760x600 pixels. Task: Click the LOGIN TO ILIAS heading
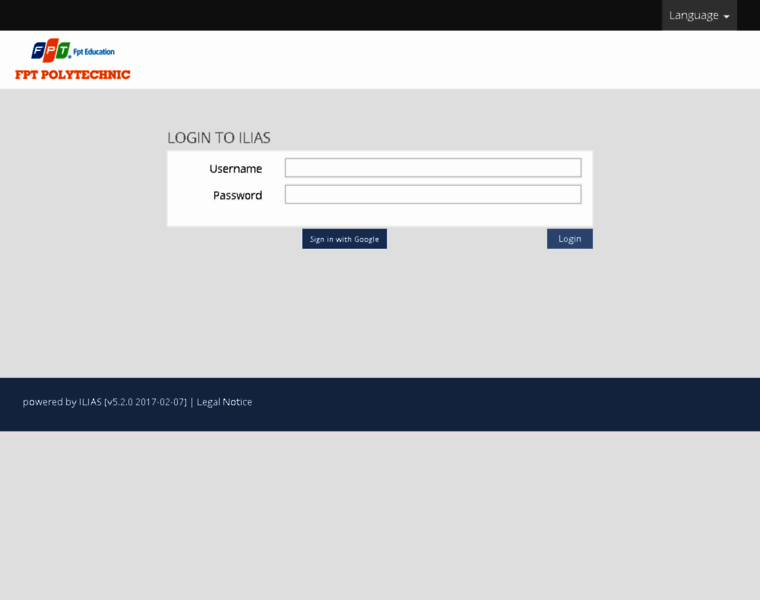(x=219, y=138)
